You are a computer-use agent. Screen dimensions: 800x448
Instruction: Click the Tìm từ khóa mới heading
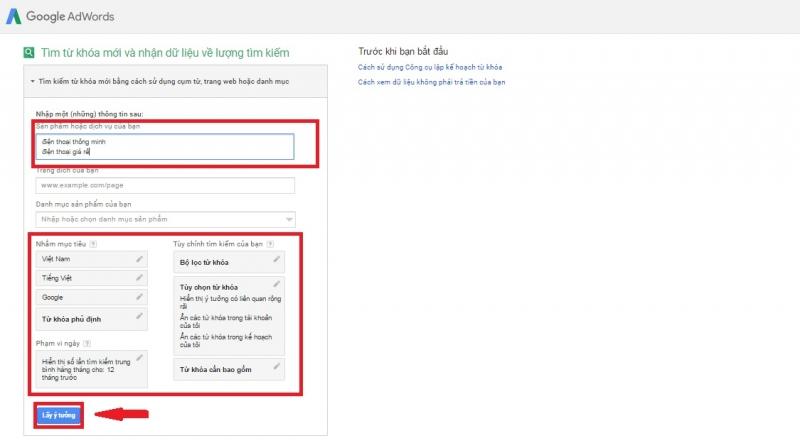coord(165,53)
